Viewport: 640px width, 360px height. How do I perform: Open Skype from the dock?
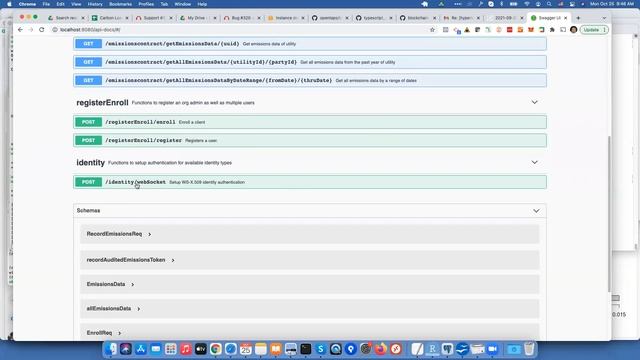(x=321, y=349)
